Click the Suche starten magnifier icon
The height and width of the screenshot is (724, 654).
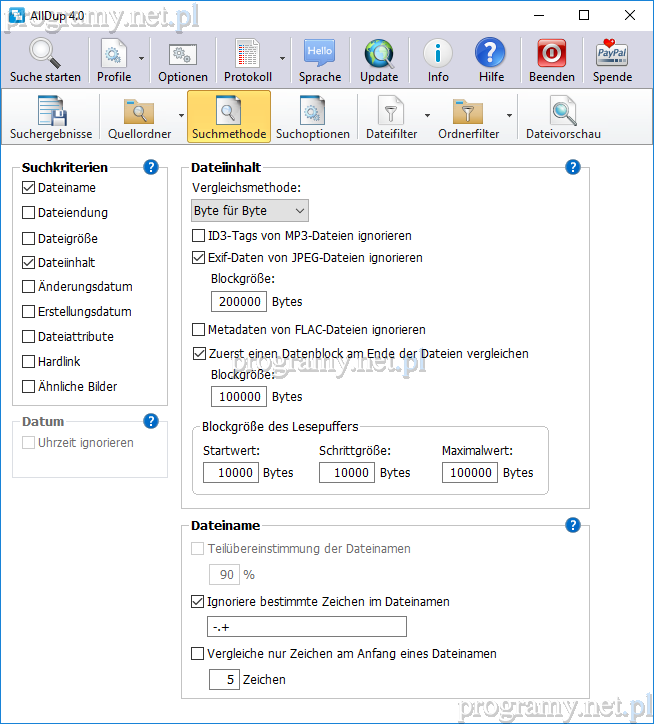coord(45,54)
